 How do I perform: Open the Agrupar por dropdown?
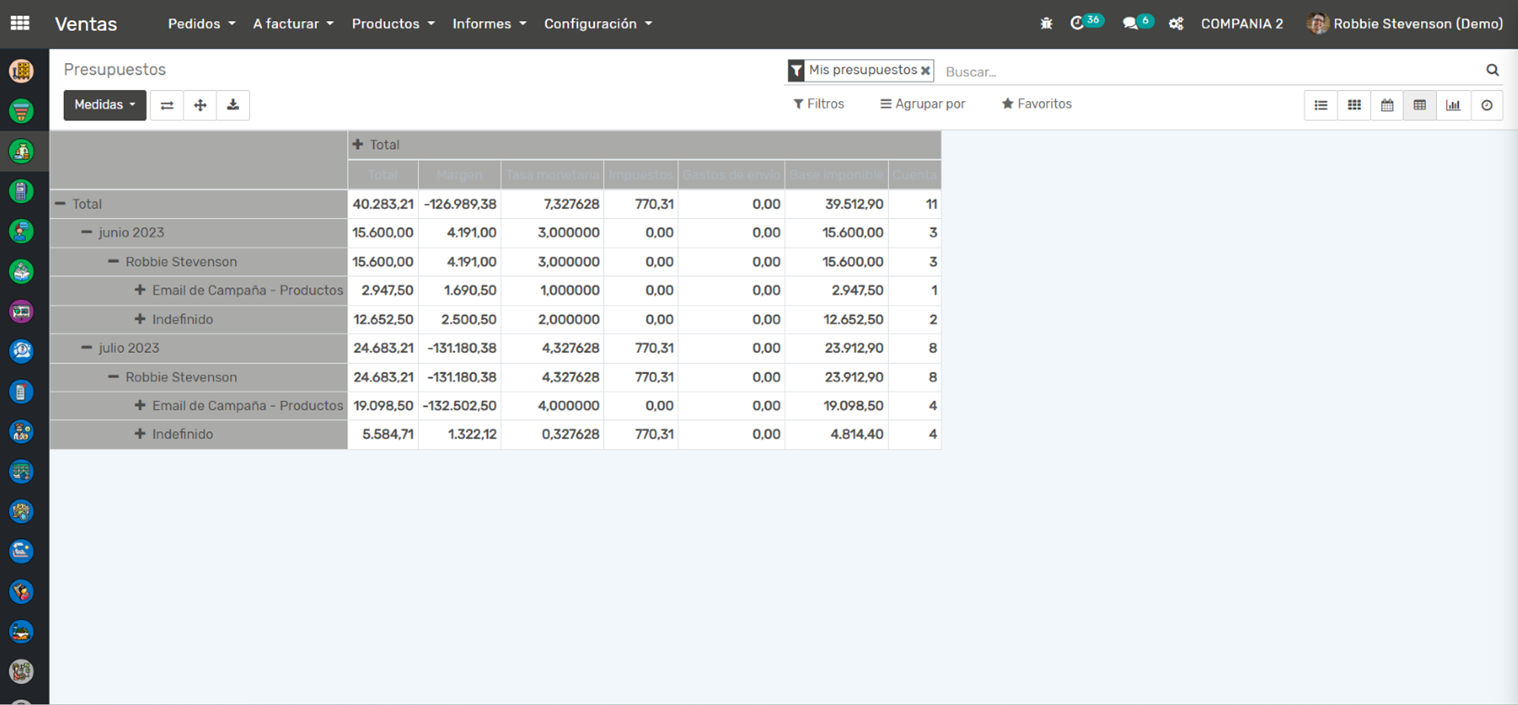[922, 104]
